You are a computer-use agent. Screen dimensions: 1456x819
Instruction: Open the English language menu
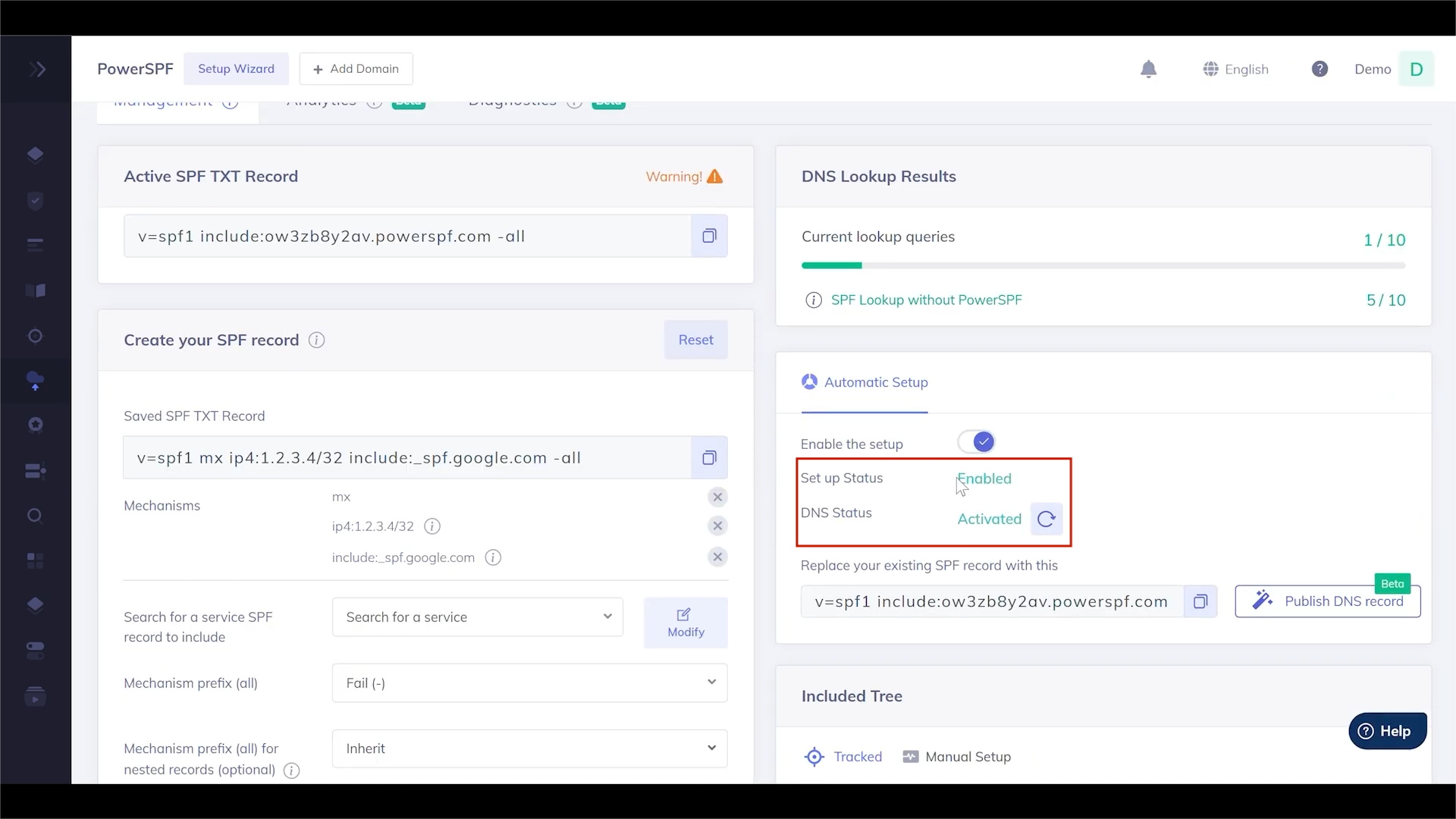tap(1236, 68)
